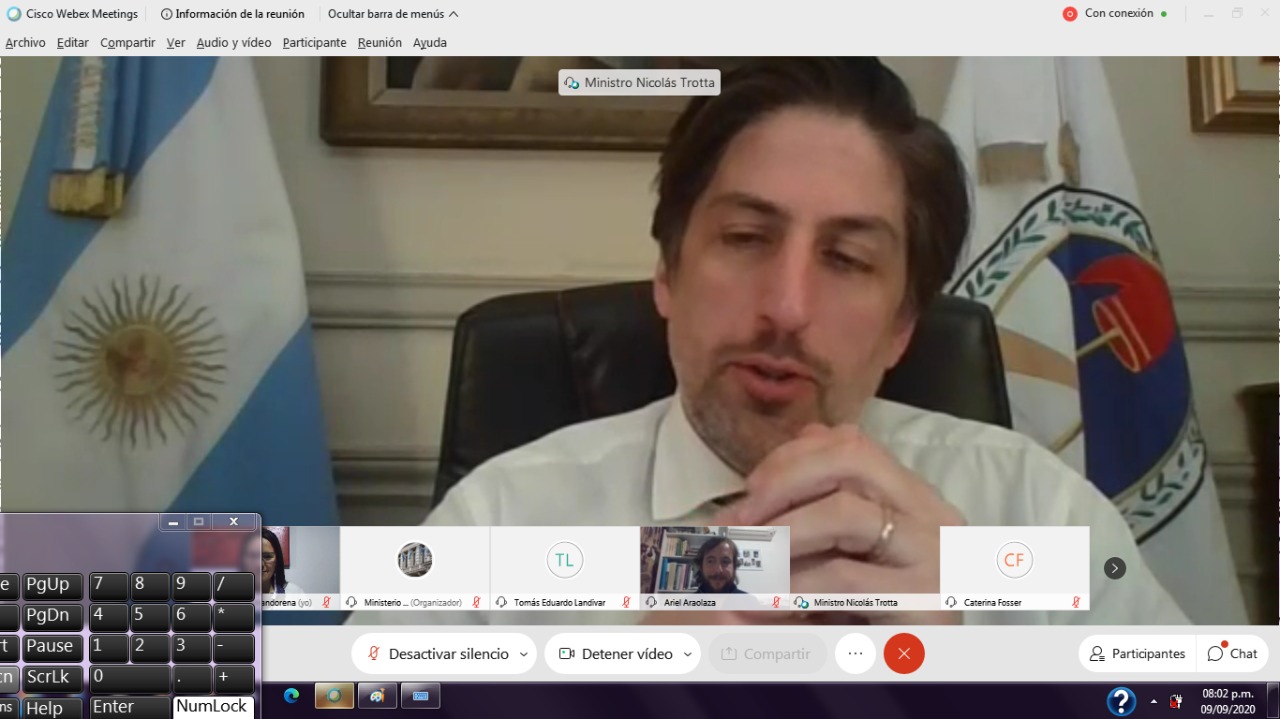Select Caterina Fosser thumbnail
The height and width of the screenshot is (719, 1280).
coord(1014,568)
